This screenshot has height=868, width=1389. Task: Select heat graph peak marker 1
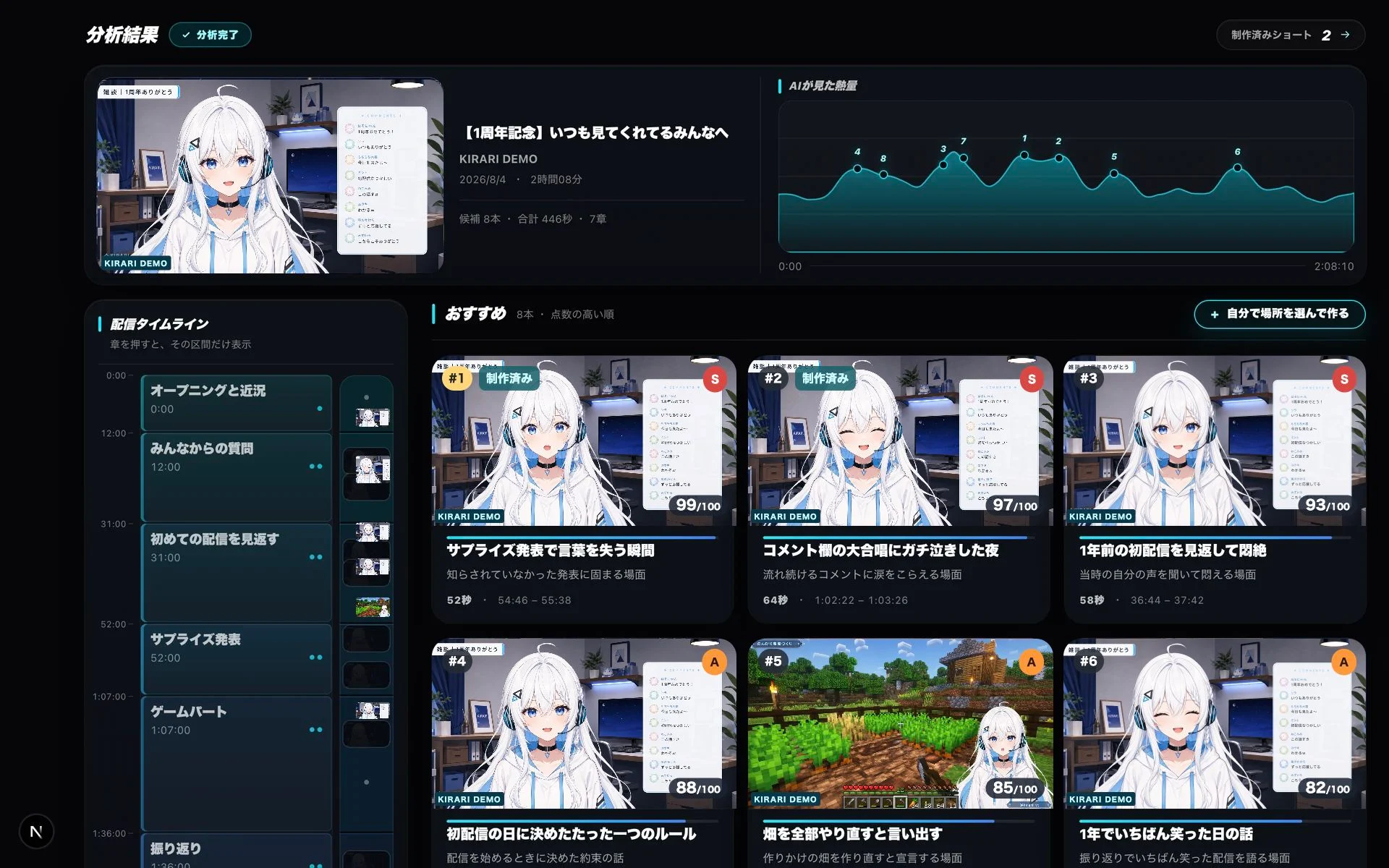point(1024,155)
